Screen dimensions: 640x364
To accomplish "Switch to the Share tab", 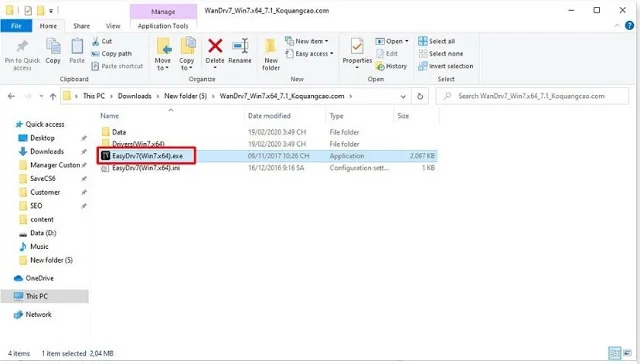I will pyautogui.click(x=81, y=26).
